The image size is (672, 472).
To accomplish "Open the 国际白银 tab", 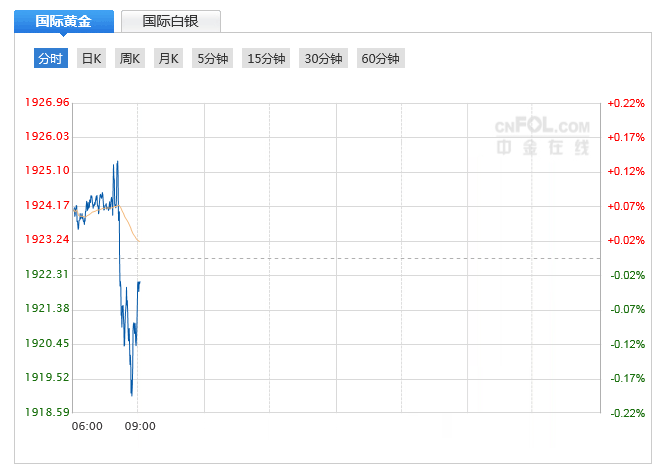I will point(170,20).
